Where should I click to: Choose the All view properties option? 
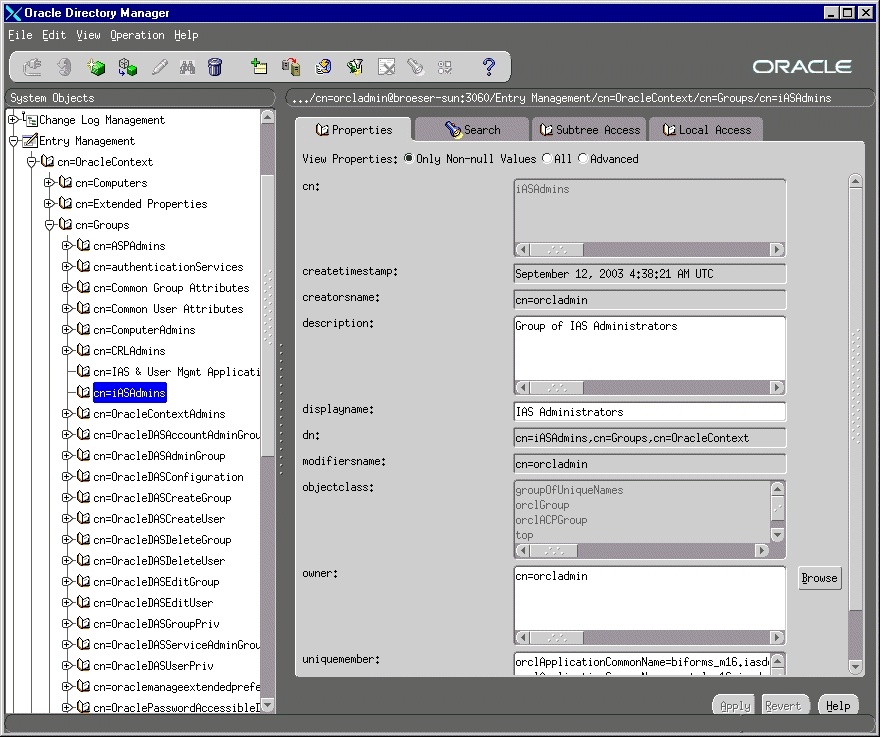546,158
